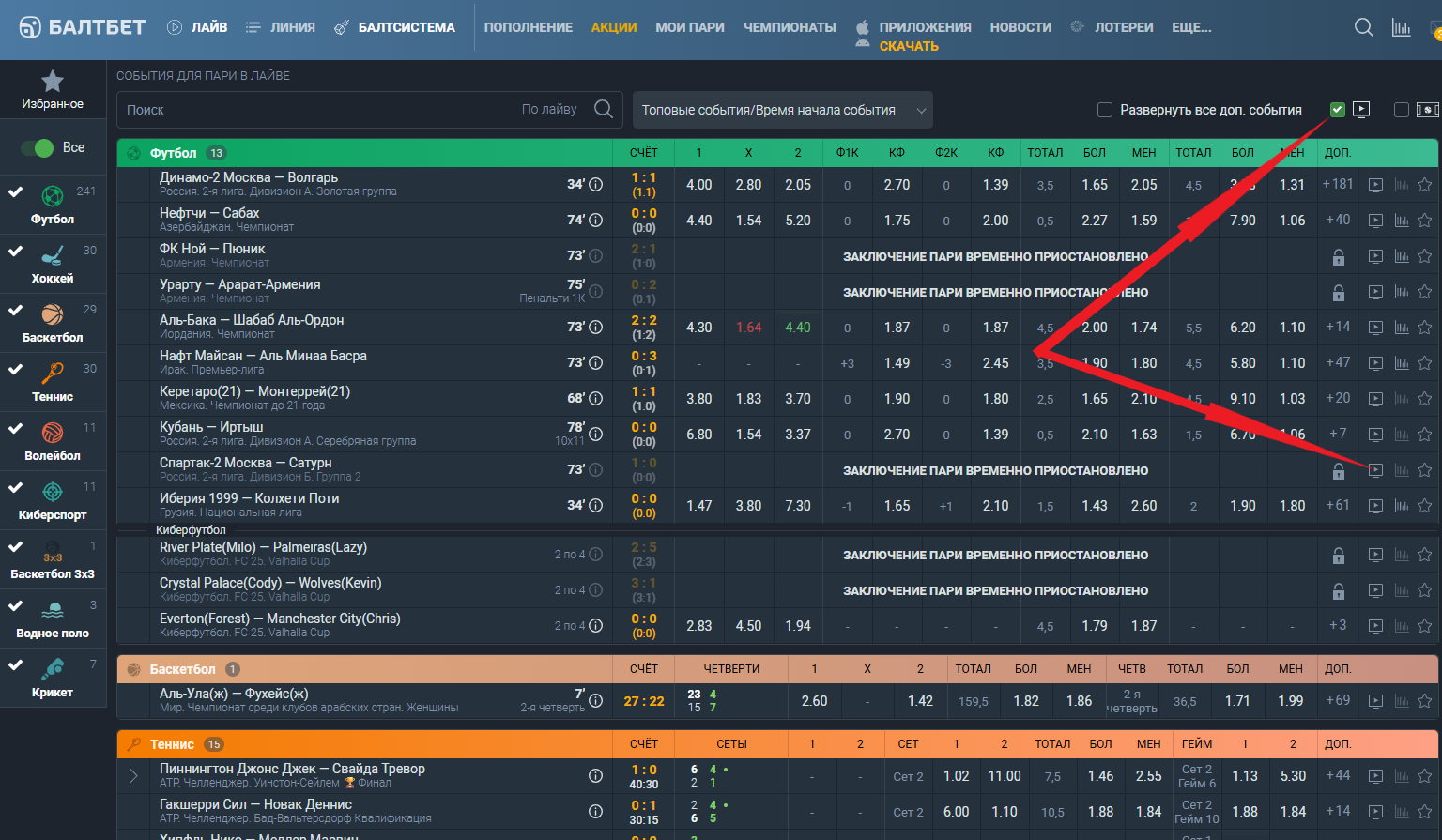This screenshot has width=1442, height=840.
Task: Open video stream for Аль-Ула(ж) — Фухейс(ж)
Action: [1375, 701]
